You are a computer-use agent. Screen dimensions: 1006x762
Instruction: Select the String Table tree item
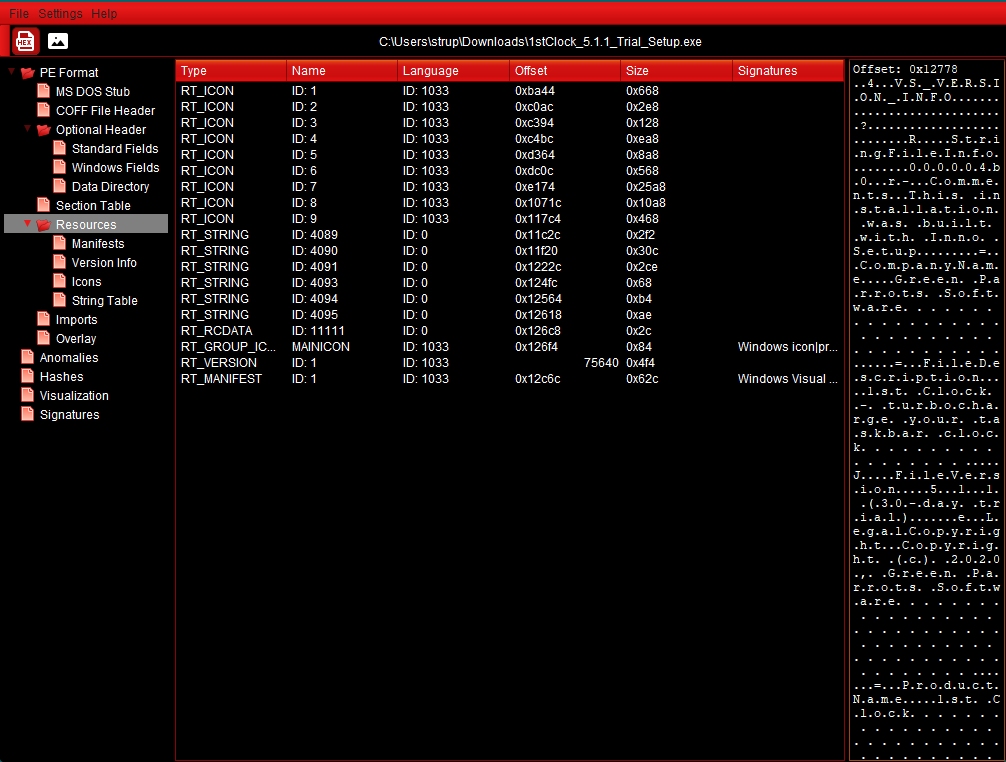coord(105,301)
